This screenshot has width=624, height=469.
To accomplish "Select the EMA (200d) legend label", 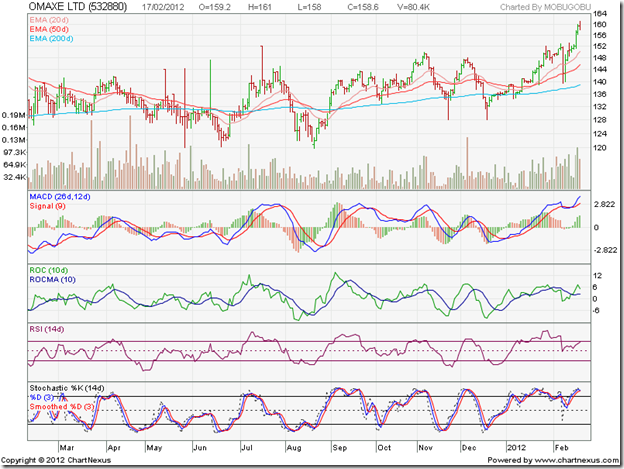I will [x=51, y=39].
